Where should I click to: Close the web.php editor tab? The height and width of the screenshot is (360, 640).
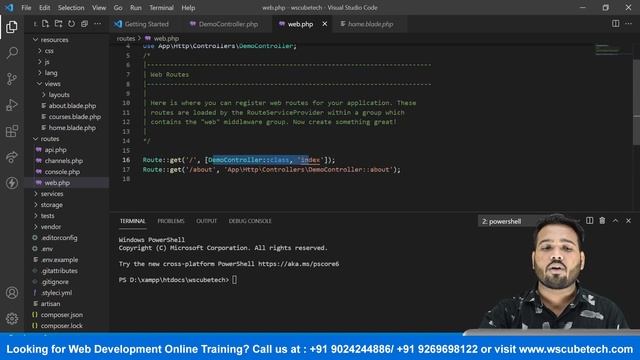point(324,24)
